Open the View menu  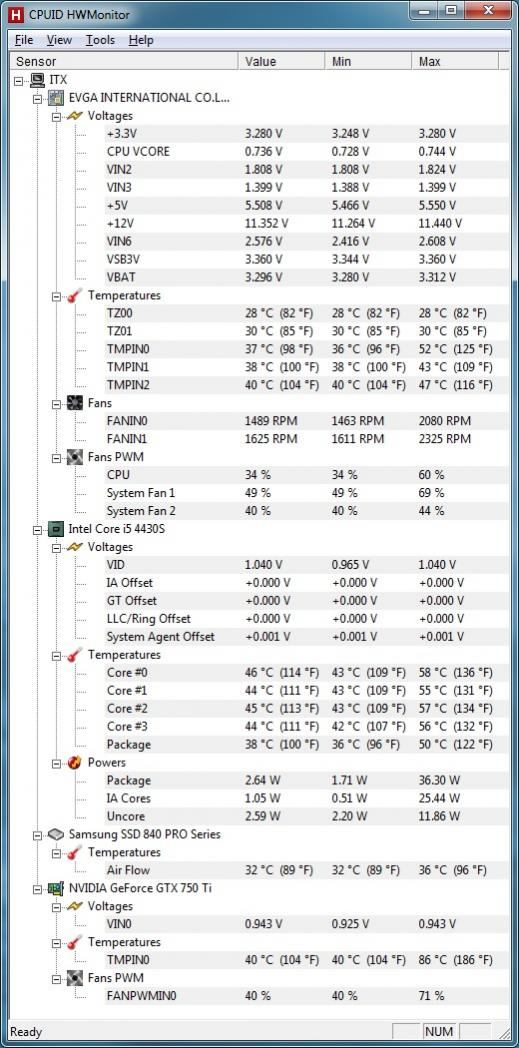pos(59,40)
